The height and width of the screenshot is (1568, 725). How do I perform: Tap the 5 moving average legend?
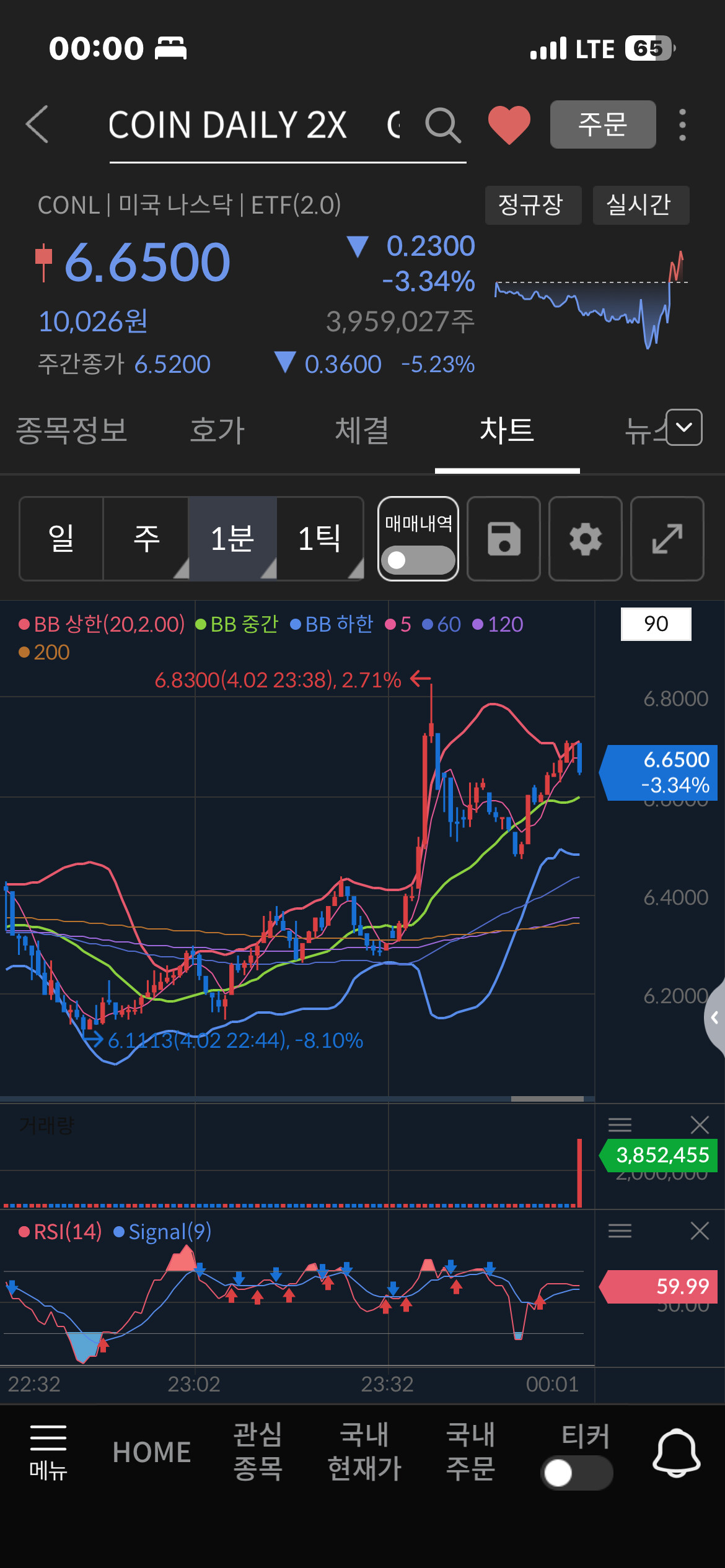click(398, 624)
